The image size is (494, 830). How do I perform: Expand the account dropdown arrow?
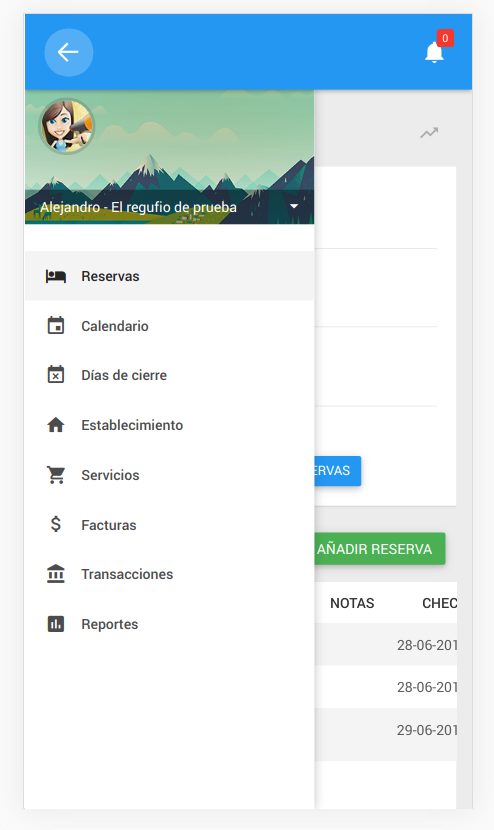click(x=294, y=206)
